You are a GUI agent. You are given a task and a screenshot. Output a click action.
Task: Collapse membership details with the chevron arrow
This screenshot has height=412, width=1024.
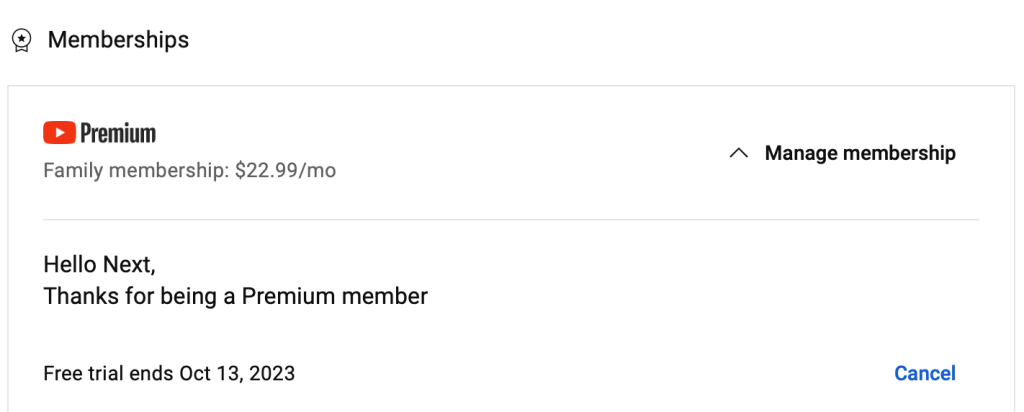click(739, 153)
